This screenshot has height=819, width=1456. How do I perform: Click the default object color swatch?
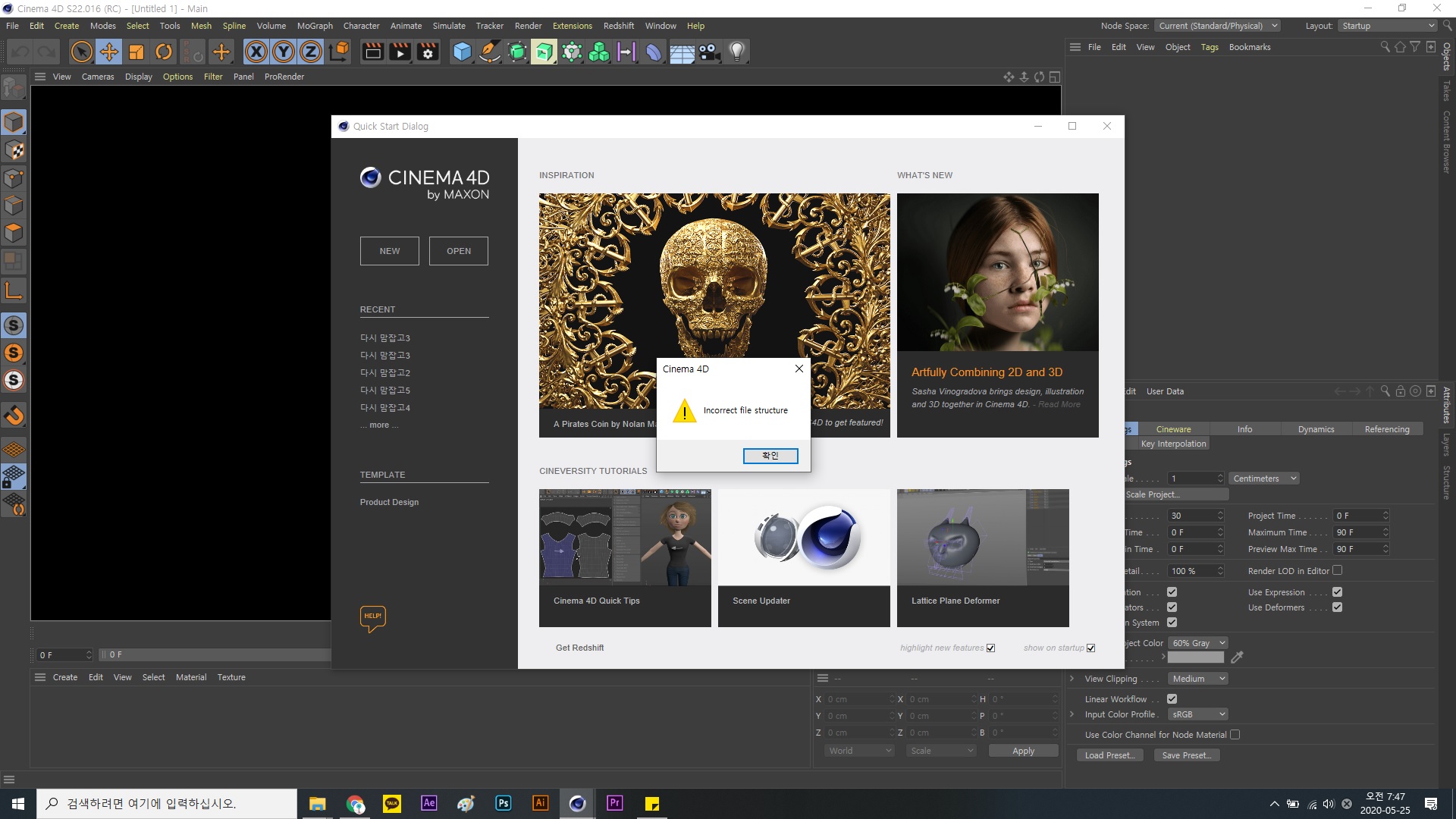[x=1196, y=657]
